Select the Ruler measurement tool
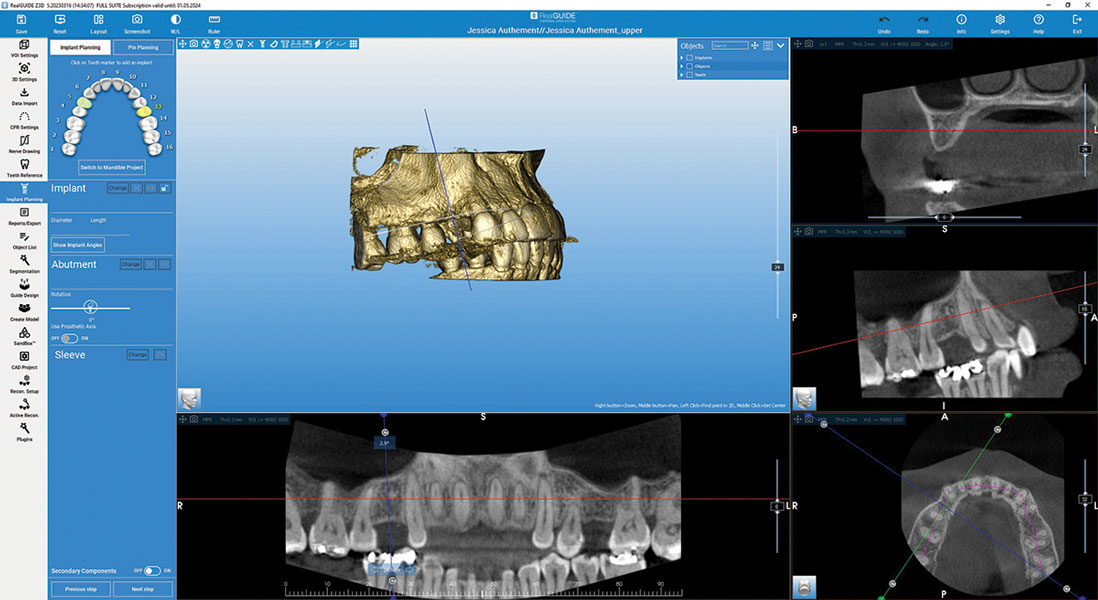 tap(214, 20)
